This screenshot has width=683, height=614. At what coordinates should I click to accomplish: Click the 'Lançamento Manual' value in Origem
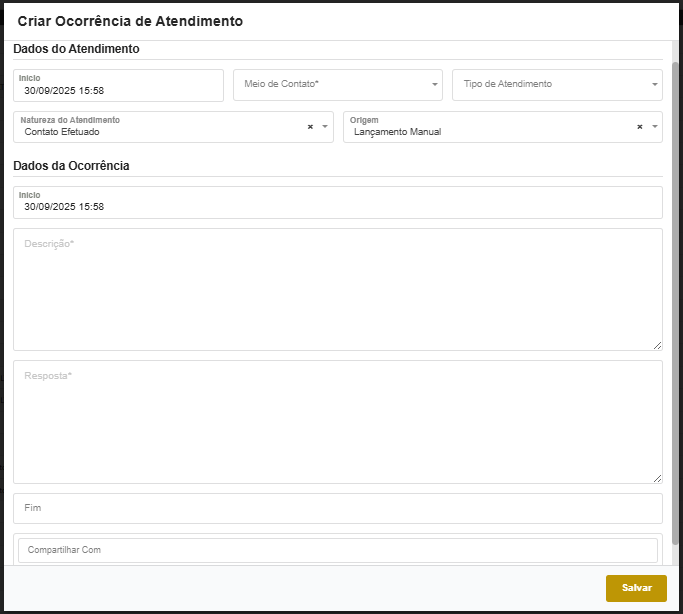(397, 132)
